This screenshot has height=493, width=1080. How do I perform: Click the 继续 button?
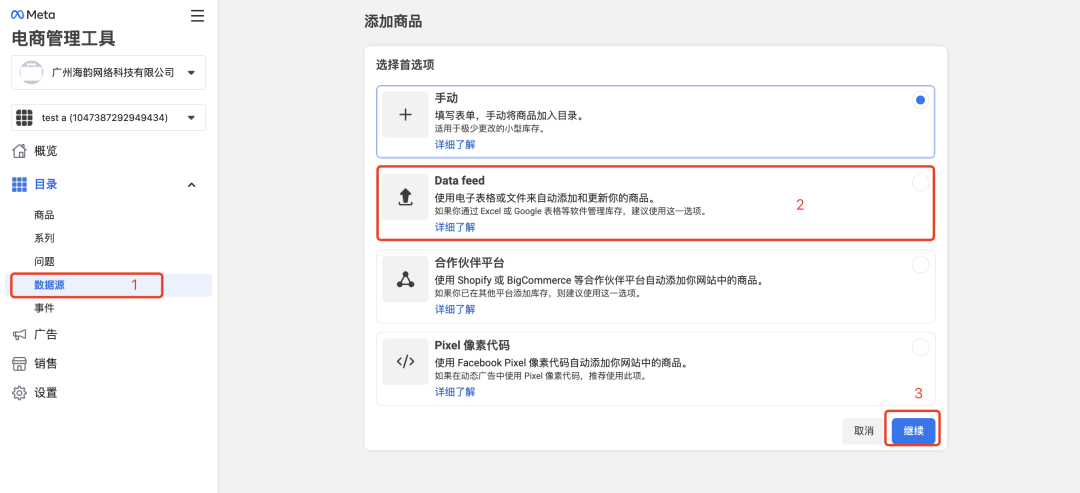point(913,432)
